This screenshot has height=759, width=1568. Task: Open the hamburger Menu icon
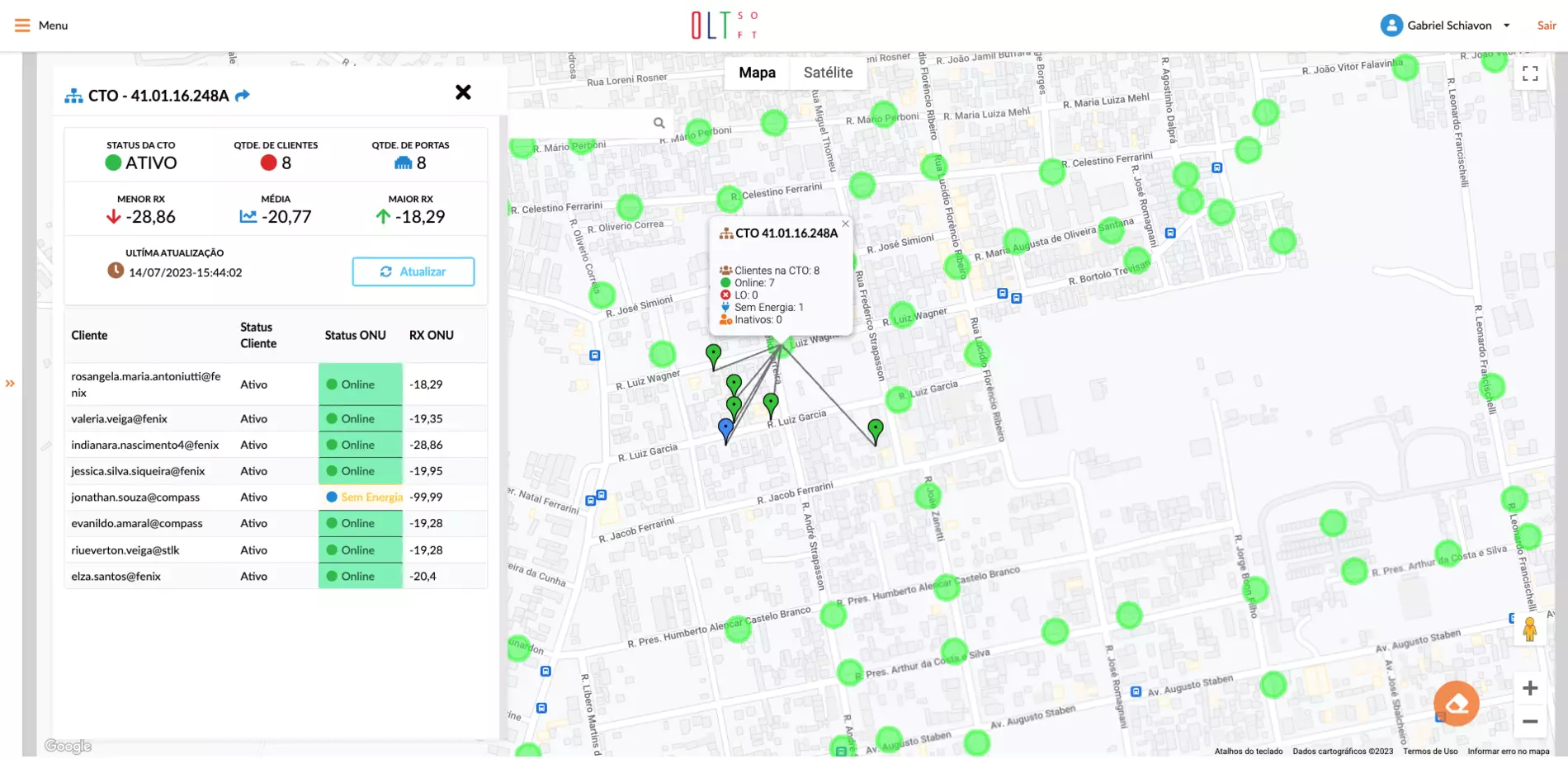tap(22, 26)
